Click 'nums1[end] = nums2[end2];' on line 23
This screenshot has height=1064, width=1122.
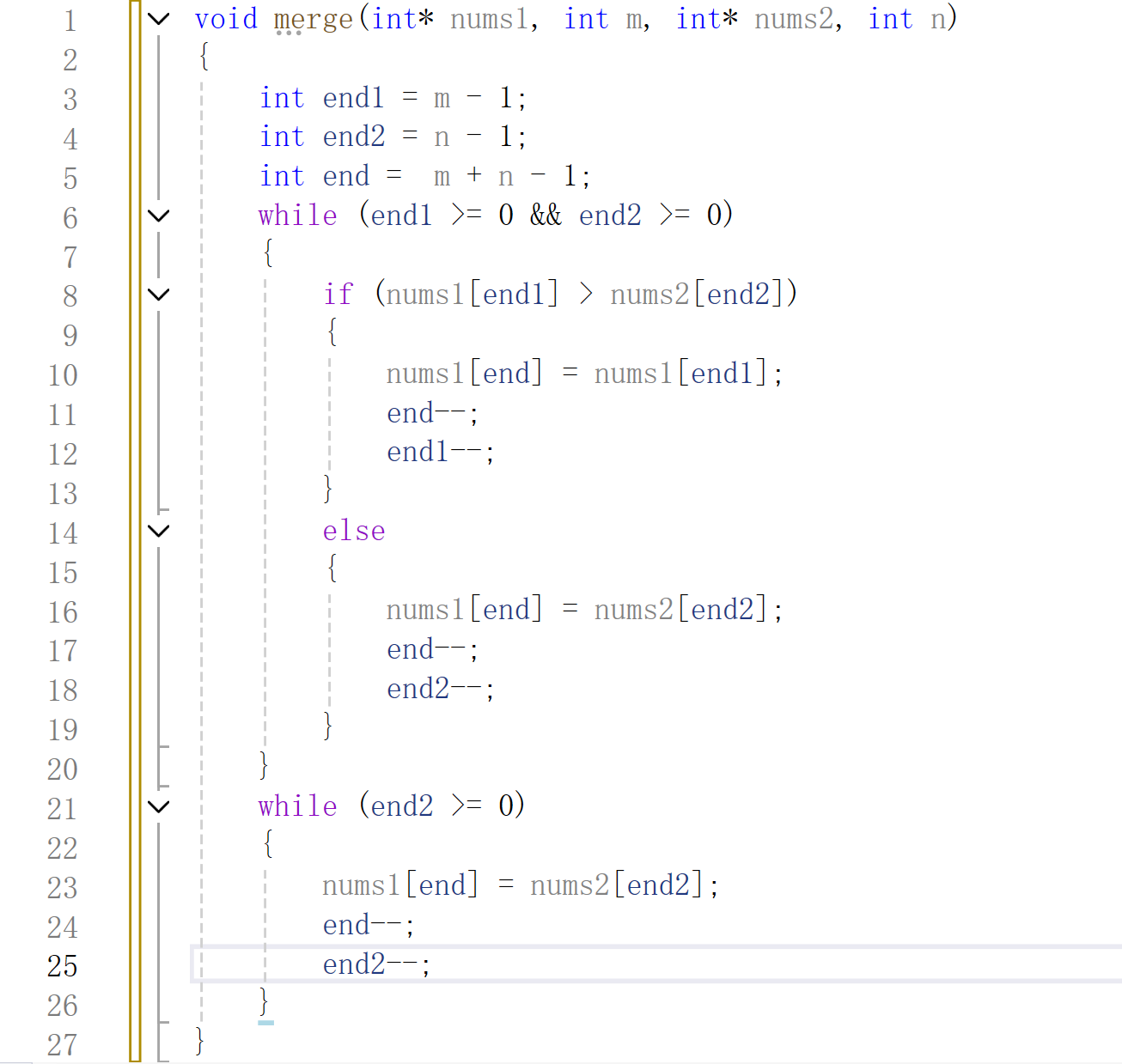(x=521, y=885)
